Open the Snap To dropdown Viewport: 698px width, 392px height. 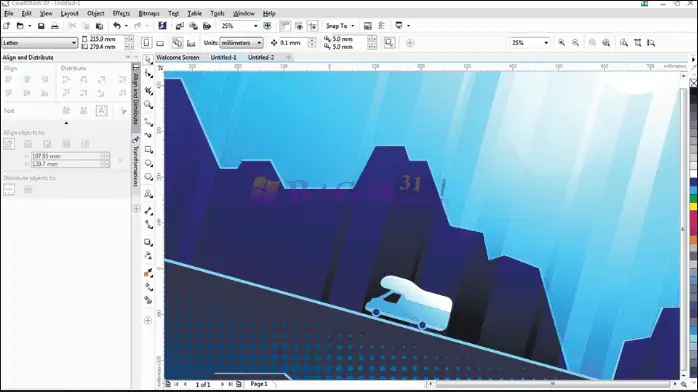coord(340,26)
